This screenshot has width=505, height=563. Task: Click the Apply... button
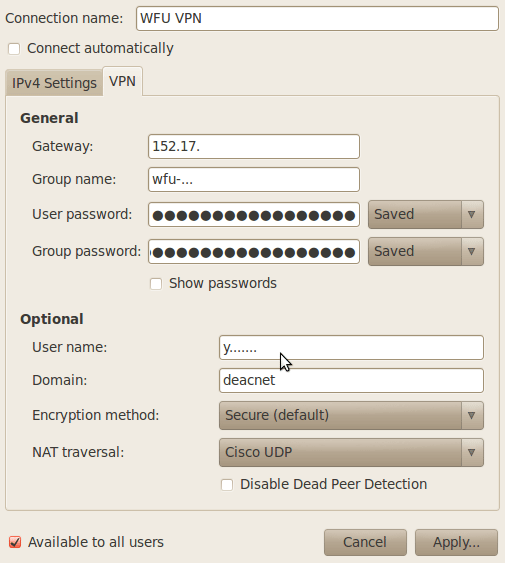point(456,542)
